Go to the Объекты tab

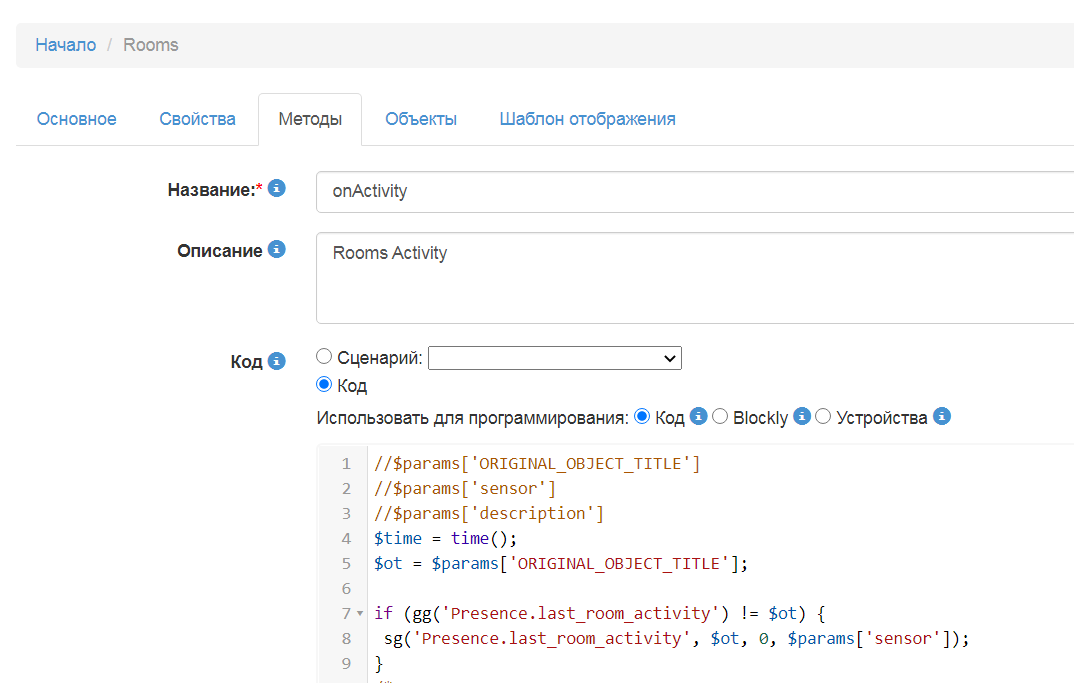click(421, 119)
